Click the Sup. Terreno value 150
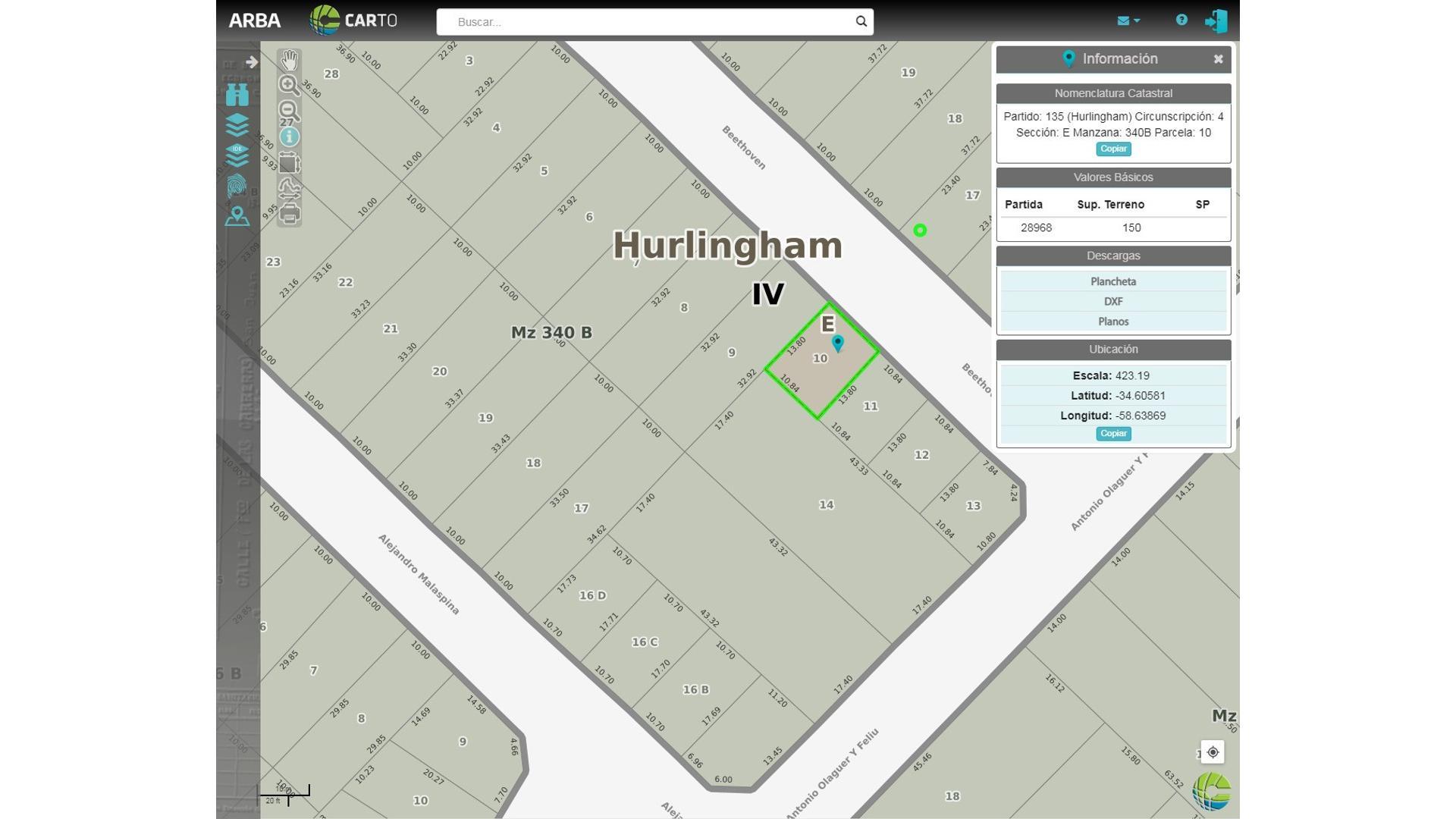Image resolution: width=1456 pixels, height=819 pixels. (1131, 227)
